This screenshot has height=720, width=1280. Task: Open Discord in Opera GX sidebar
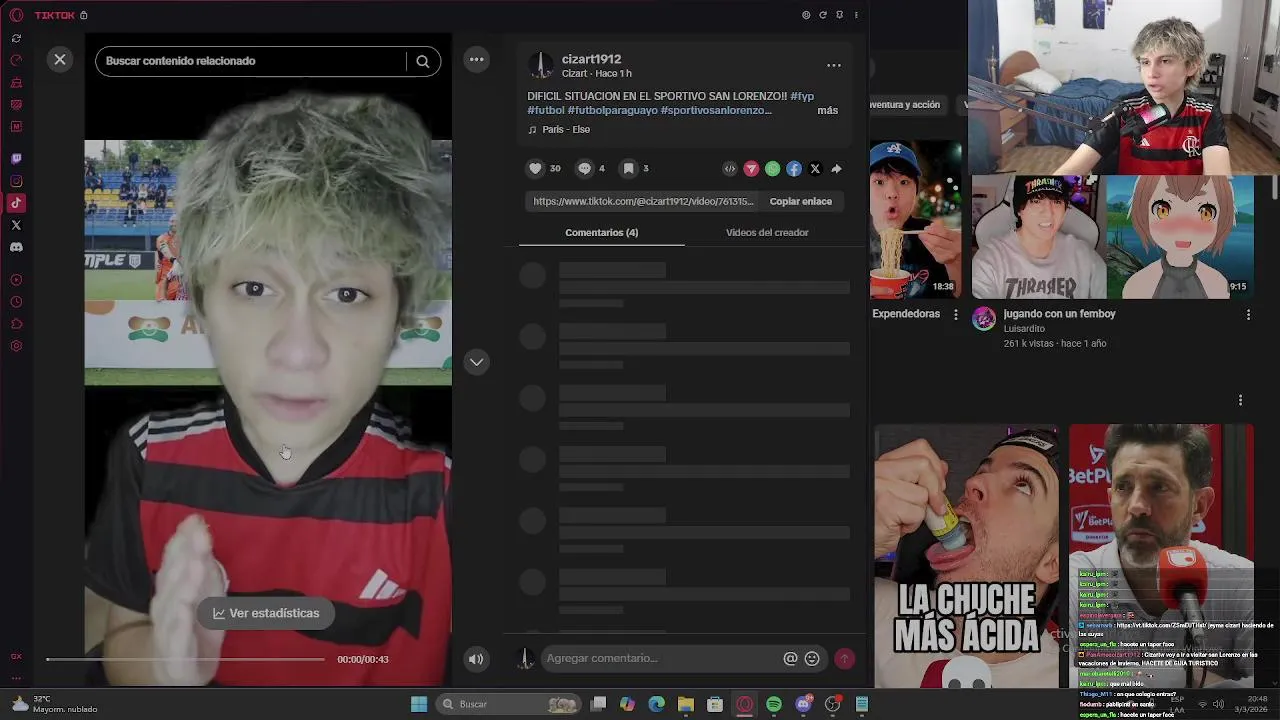click(16, 247)
